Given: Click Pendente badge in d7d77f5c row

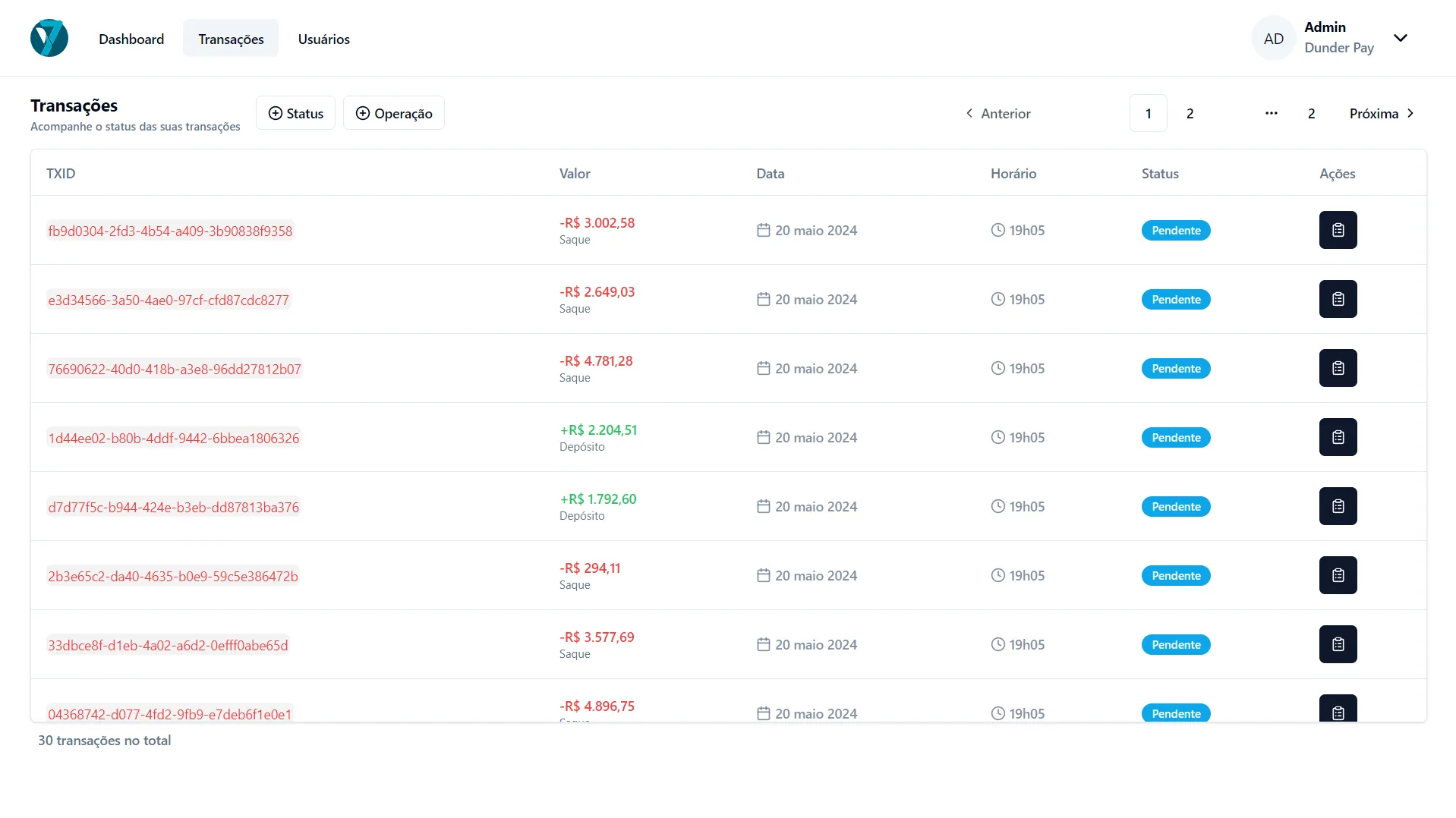Looking at the screenshot, I should click(x=1176, y=506).
